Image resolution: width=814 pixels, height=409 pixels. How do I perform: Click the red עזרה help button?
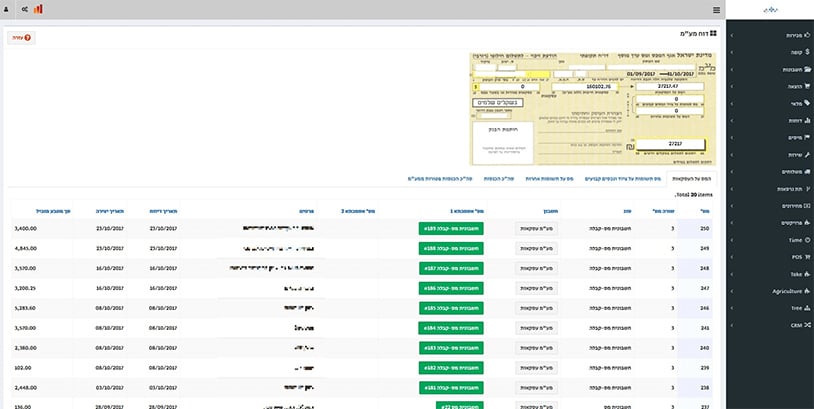point(21,37)
